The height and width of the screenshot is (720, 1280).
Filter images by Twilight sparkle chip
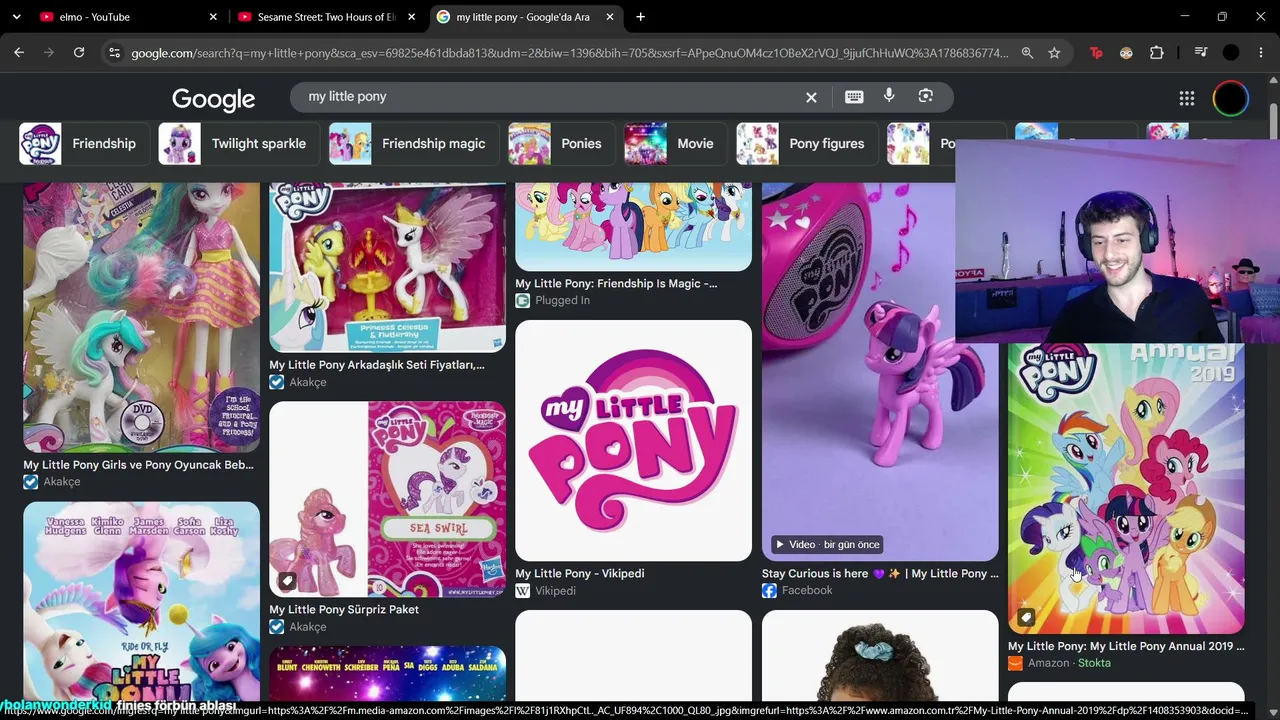(x=239, y=144)
